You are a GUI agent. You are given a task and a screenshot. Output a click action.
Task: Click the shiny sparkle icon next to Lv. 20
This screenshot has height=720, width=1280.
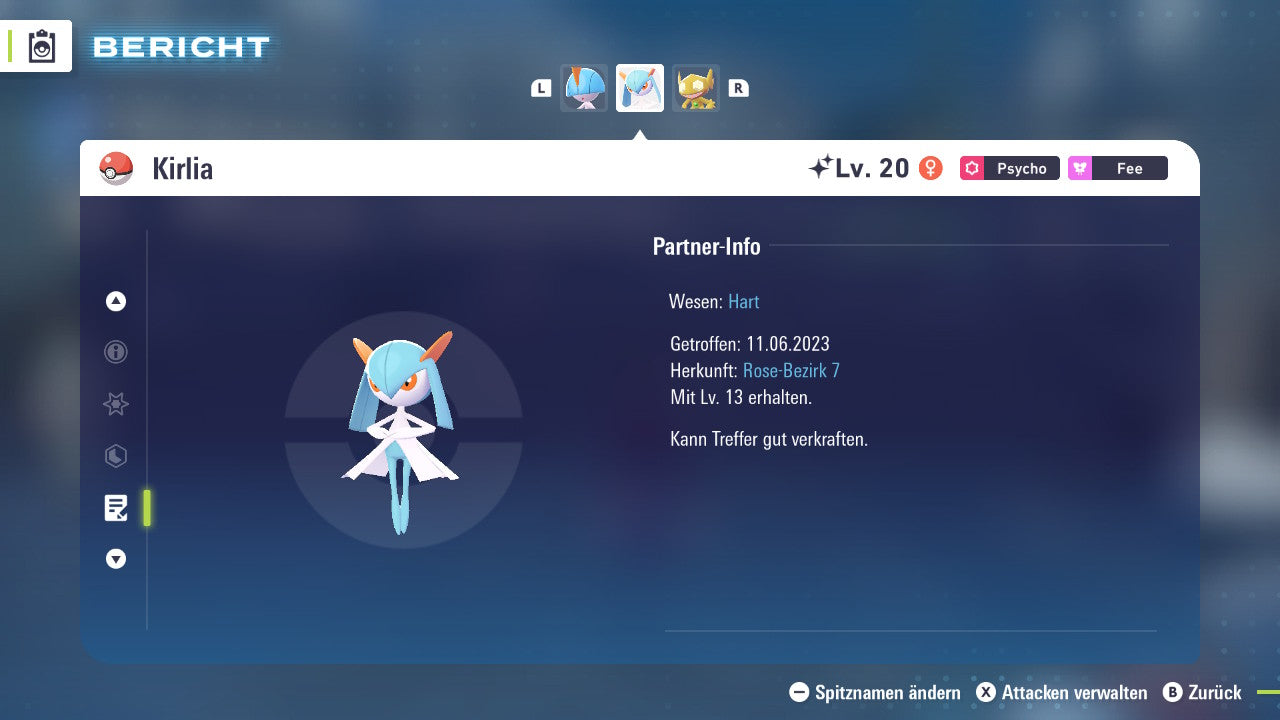tap(822, 168)
